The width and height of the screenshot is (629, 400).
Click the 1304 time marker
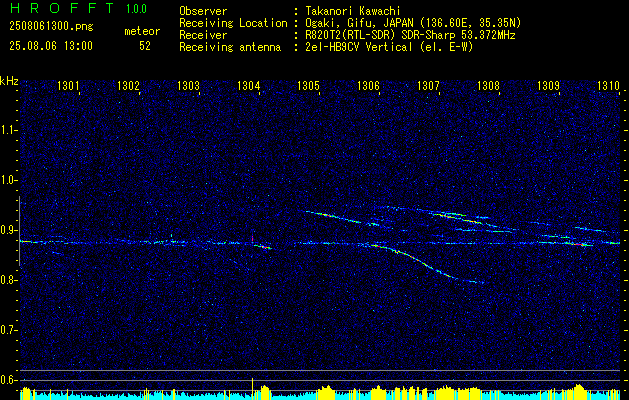[x=248, y=85]
